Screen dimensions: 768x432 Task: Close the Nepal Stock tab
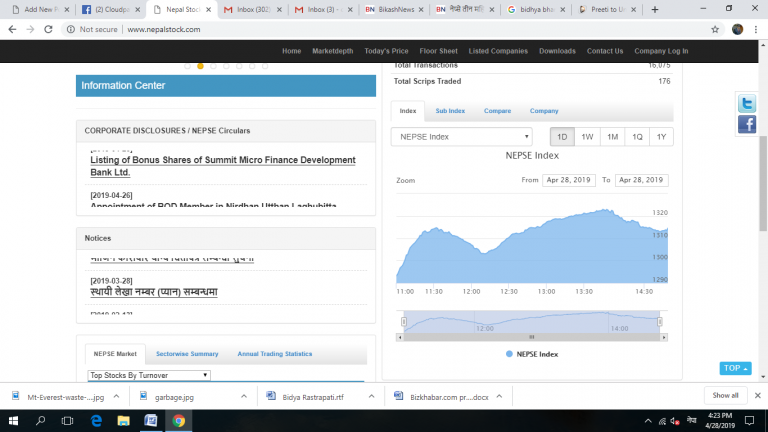208,9
